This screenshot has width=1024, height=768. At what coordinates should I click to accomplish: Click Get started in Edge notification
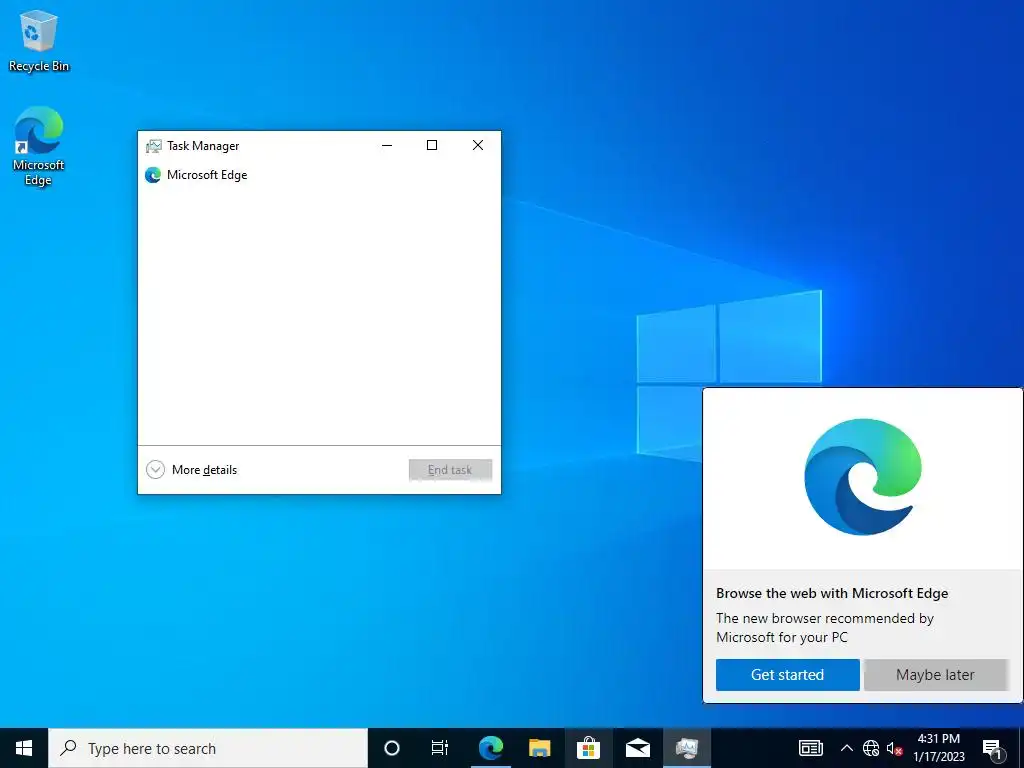[788, 675]
